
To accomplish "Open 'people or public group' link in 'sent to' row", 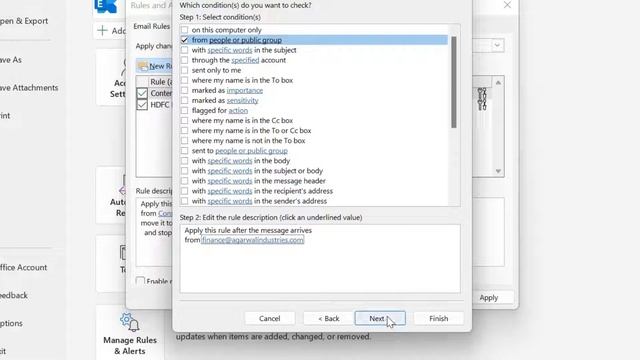I will [x=251, y=151].
